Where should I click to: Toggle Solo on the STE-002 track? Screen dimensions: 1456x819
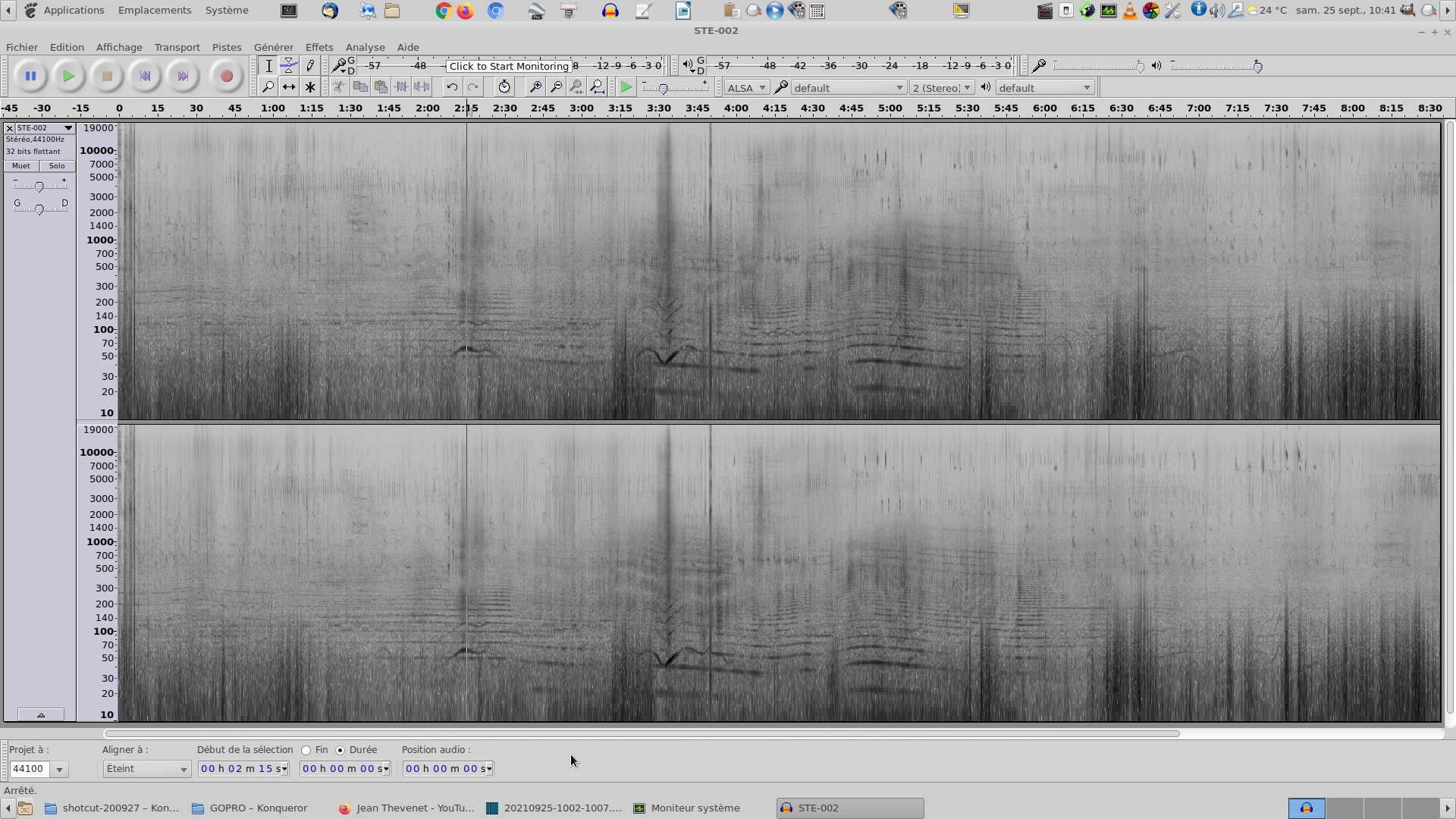click(57, 166)
